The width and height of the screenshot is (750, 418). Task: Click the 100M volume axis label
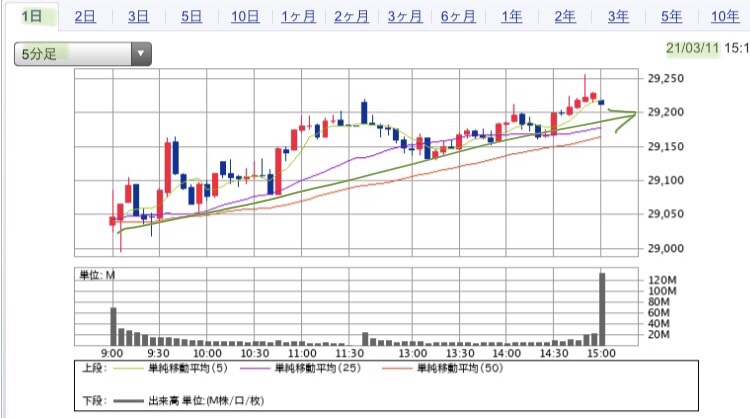pyautogui.click(x=662, y=291)
